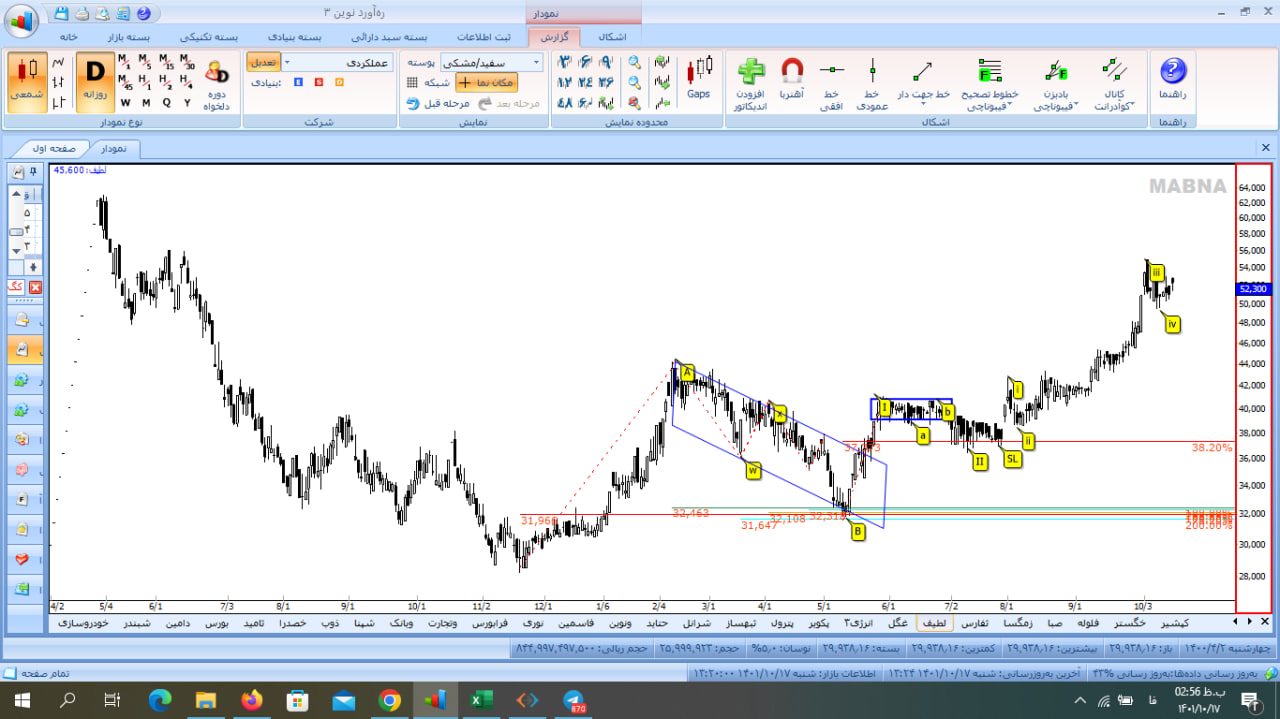Click the print preview icon in quick access toolbar
1280x719 pixels.
pyautogui.click(x=102, y=14)
